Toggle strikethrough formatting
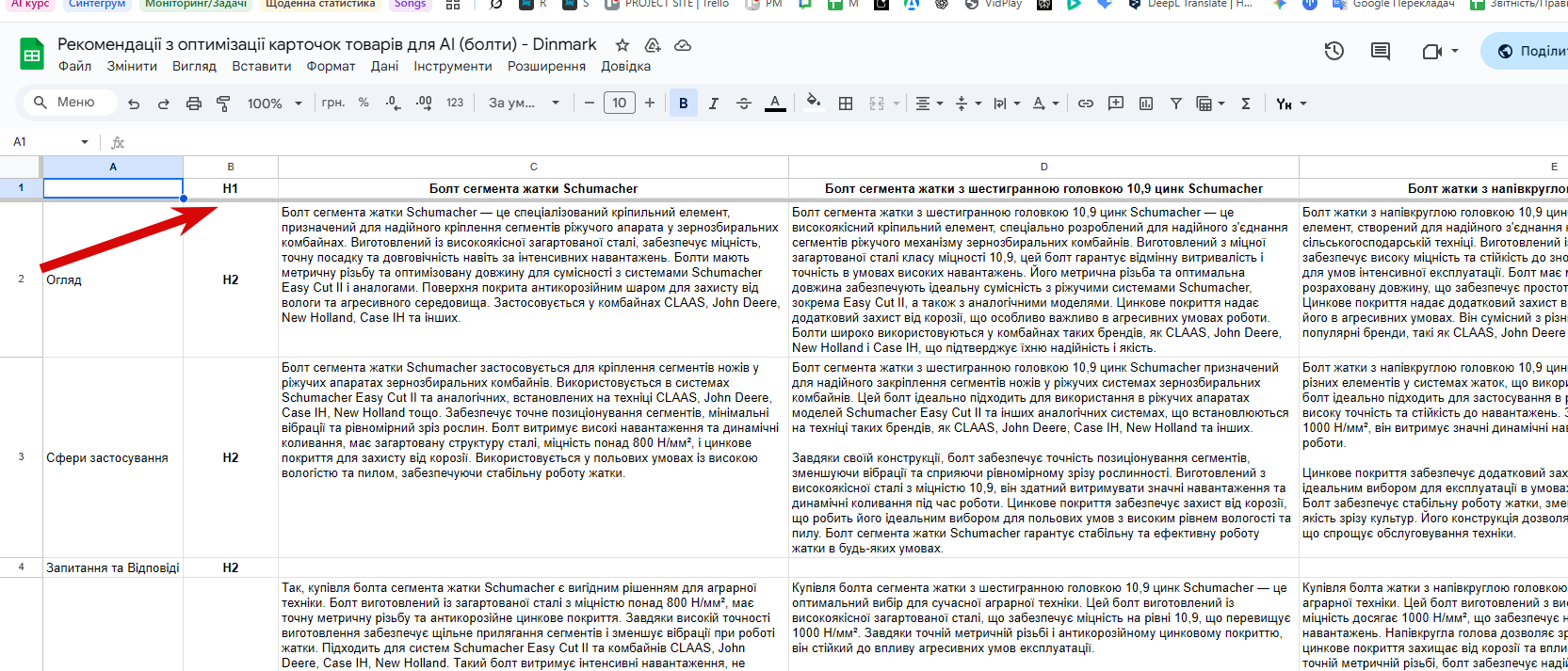The width and height of the screenshot is (1568, 671). coord(744,104)
